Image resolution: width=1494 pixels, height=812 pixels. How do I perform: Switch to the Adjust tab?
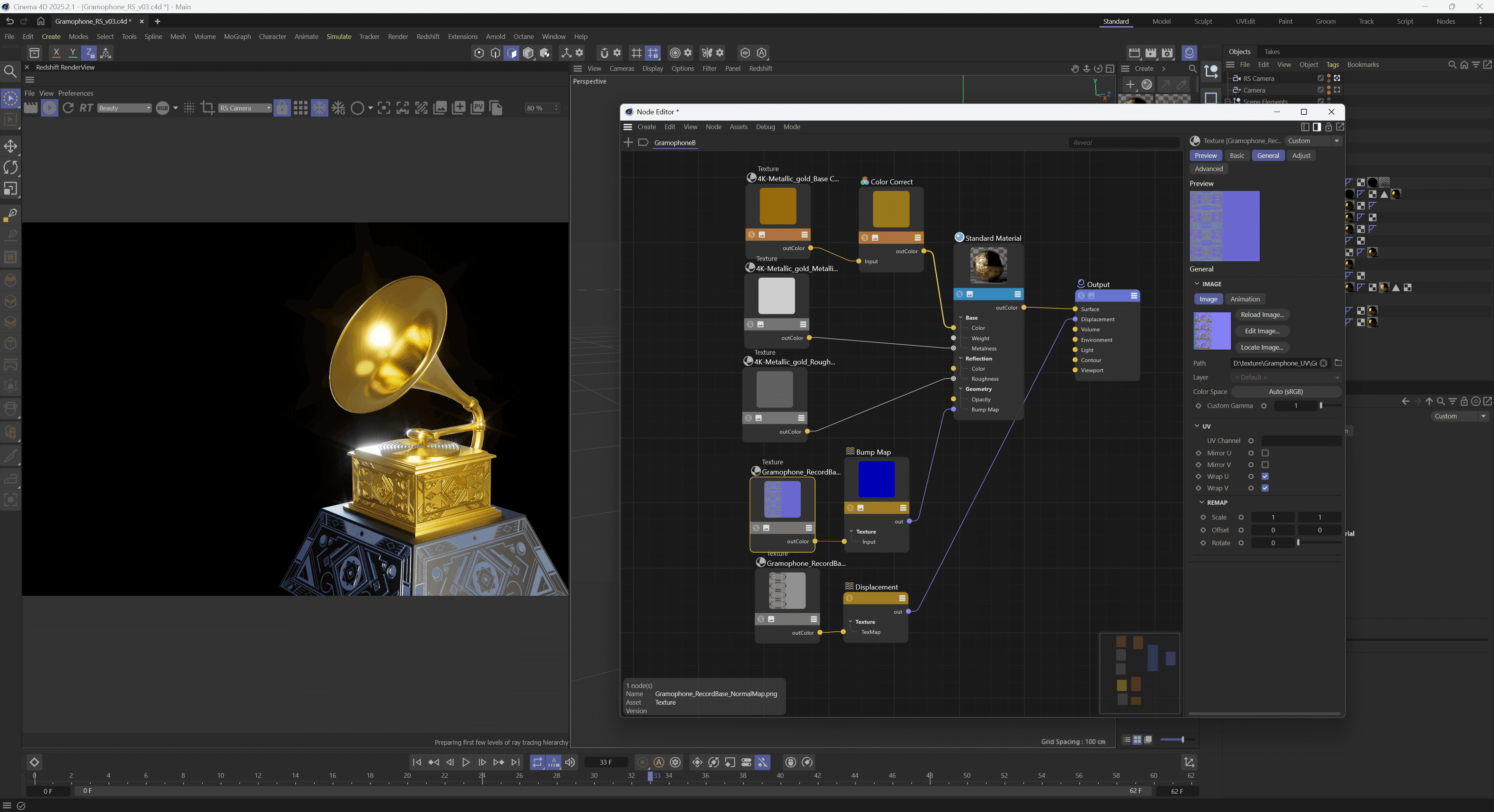[1301, 155]
